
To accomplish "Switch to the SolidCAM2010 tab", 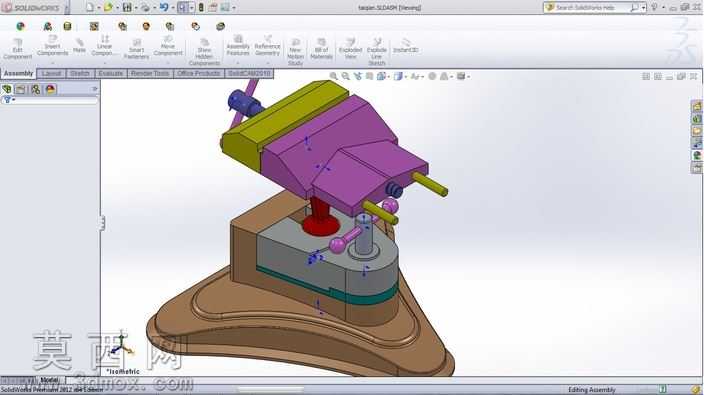I will pos(249,73).
